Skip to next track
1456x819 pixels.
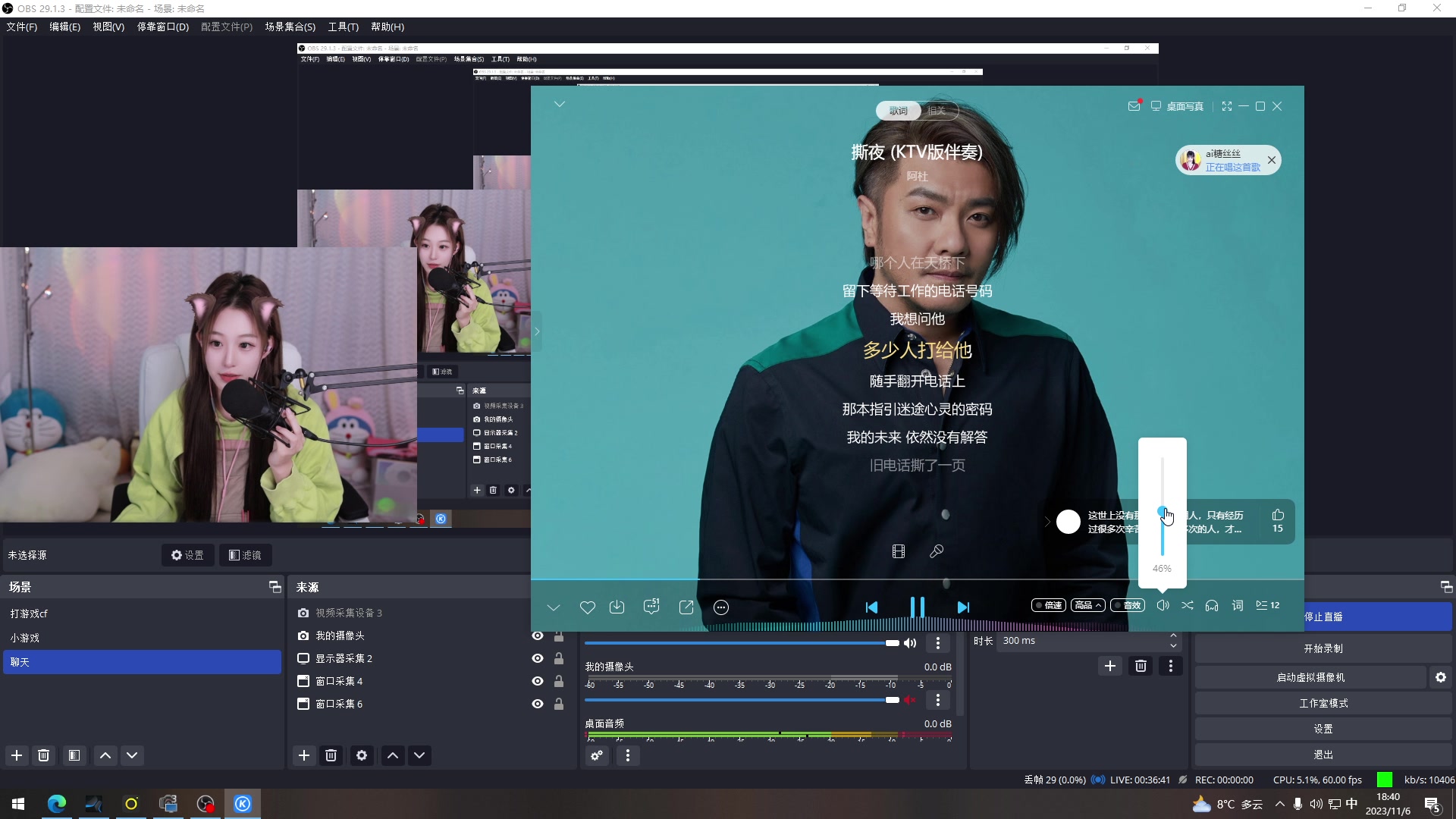click(963, 607)
